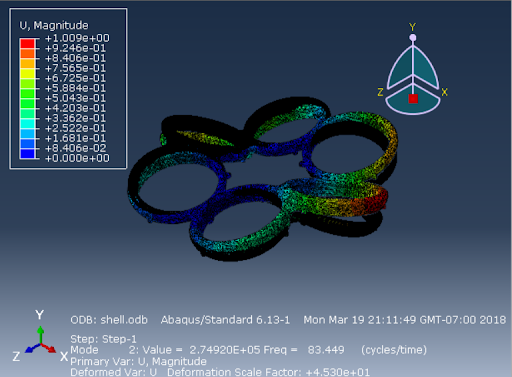The image size is (512, 377).
Task: Click legend value +9.246e-01
Action: (x=75, y=48)
